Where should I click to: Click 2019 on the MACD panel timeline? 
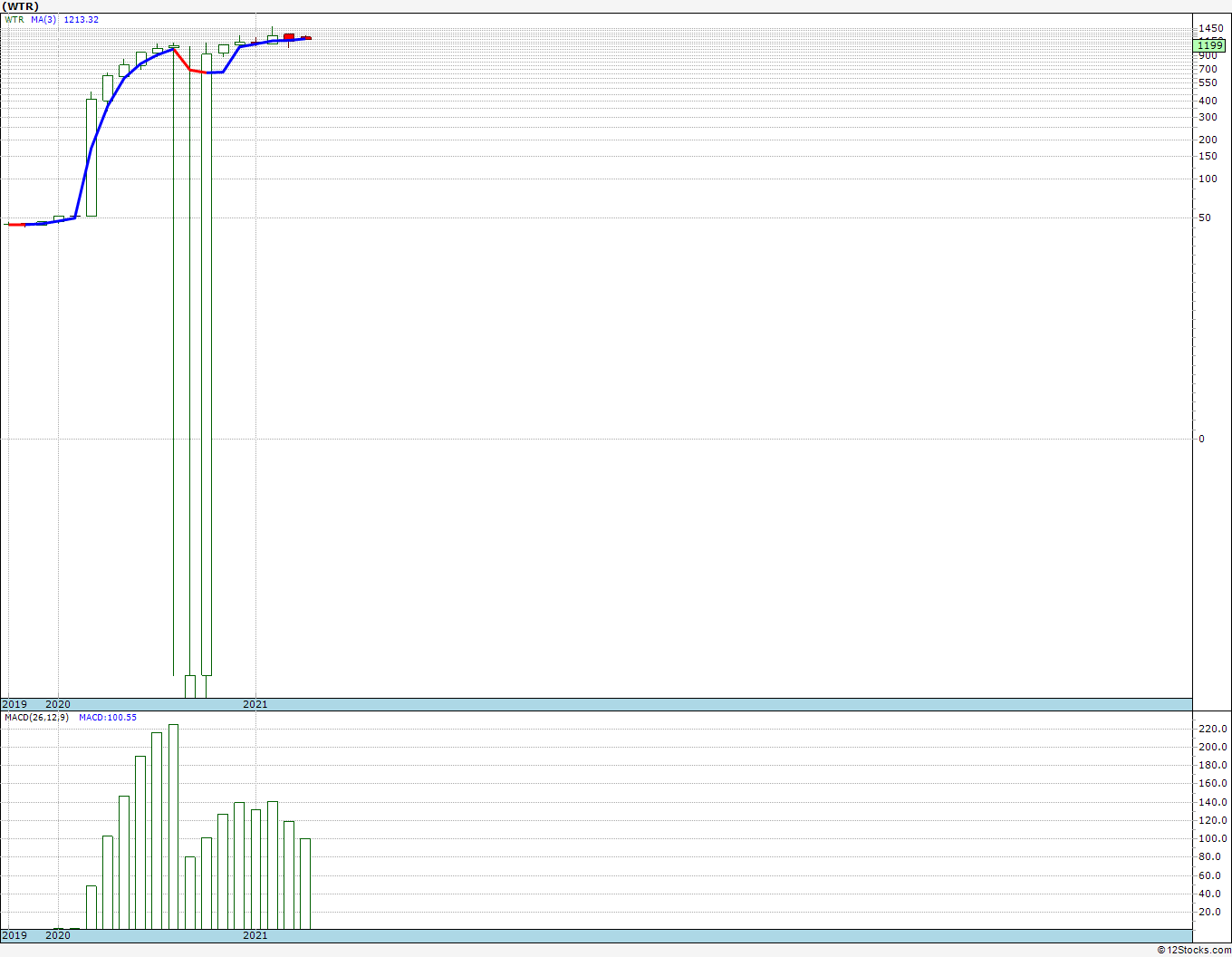(x=14, y=935)
